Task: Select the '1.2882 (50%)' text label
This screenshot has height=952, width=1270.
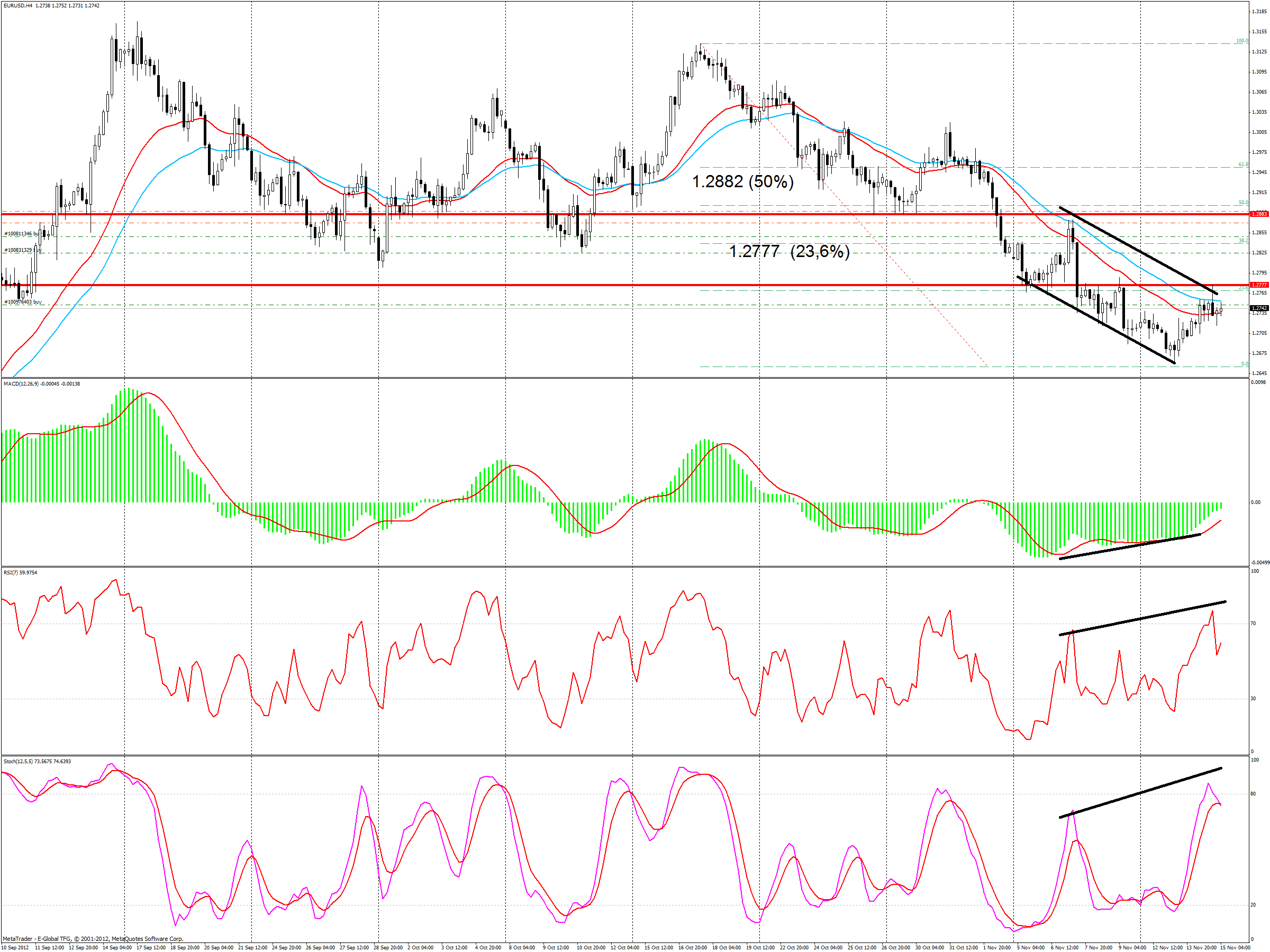Action: (x=742, y=182)
